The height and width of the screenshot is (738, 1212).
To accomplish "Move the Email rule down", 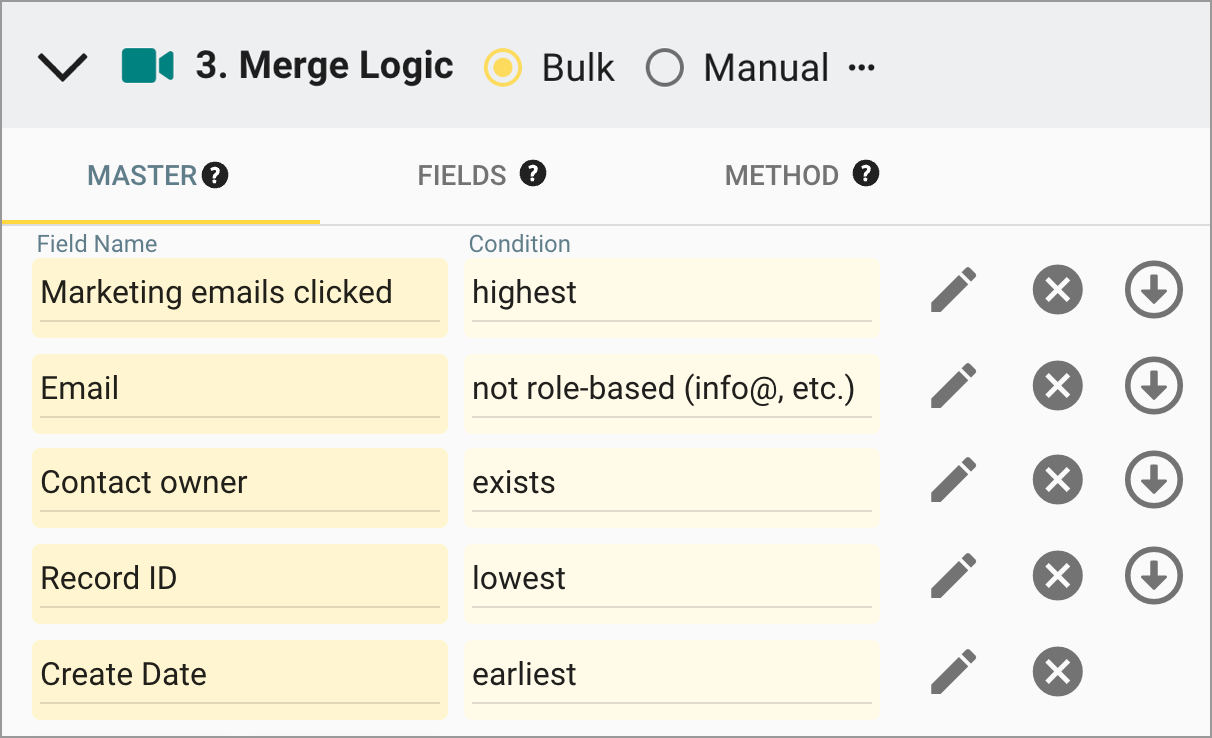I will click(1154, 386).
